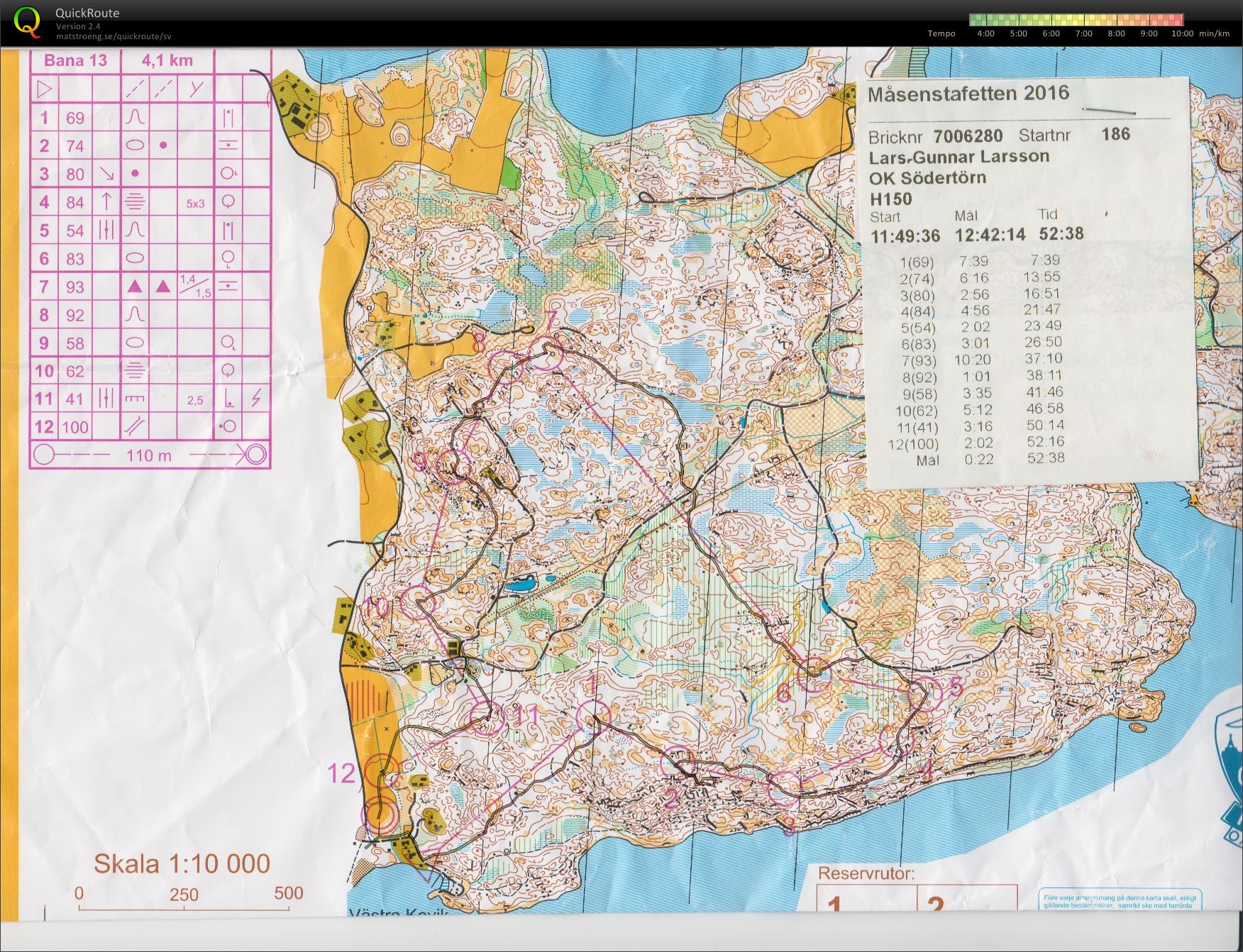Click the Måsenstafetten 2016 heading
Viewport: 1243px width, 952px height.
[x=968, y=93]
